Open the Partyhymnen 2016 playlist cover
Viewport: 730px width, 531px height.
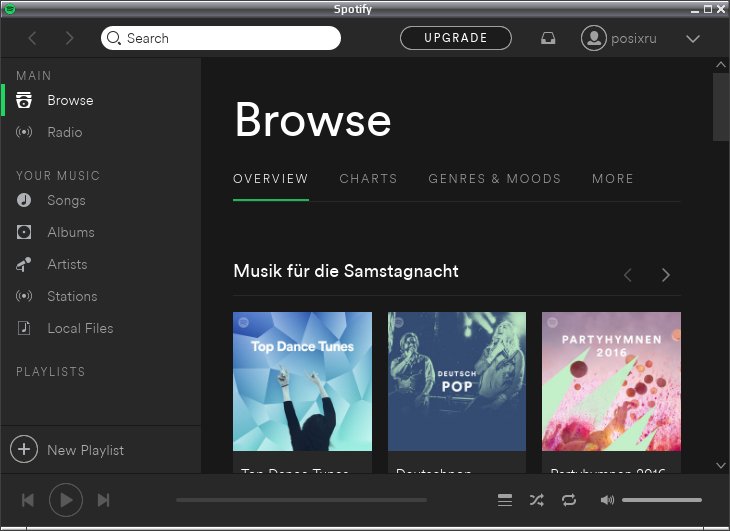click(611, 381)
